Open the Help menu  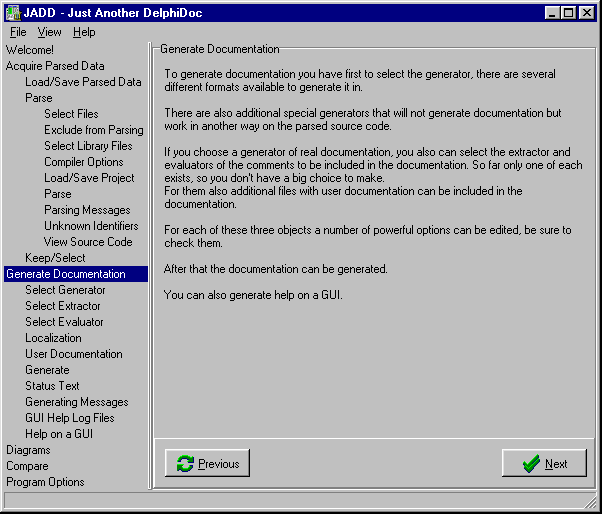(x=84, y=32)
